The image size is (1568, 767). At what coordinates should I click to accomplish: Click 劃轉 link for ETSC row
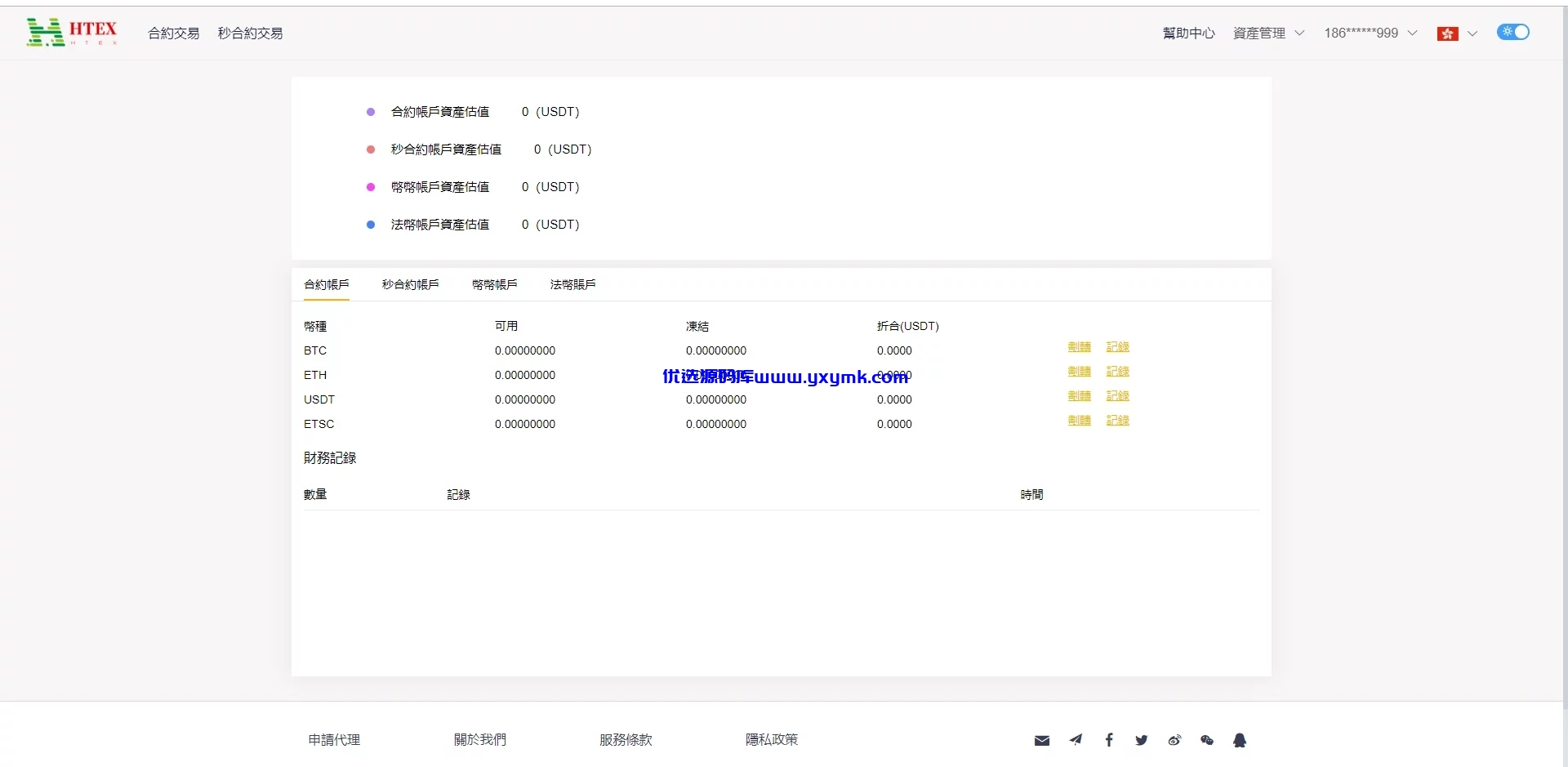1079,421
